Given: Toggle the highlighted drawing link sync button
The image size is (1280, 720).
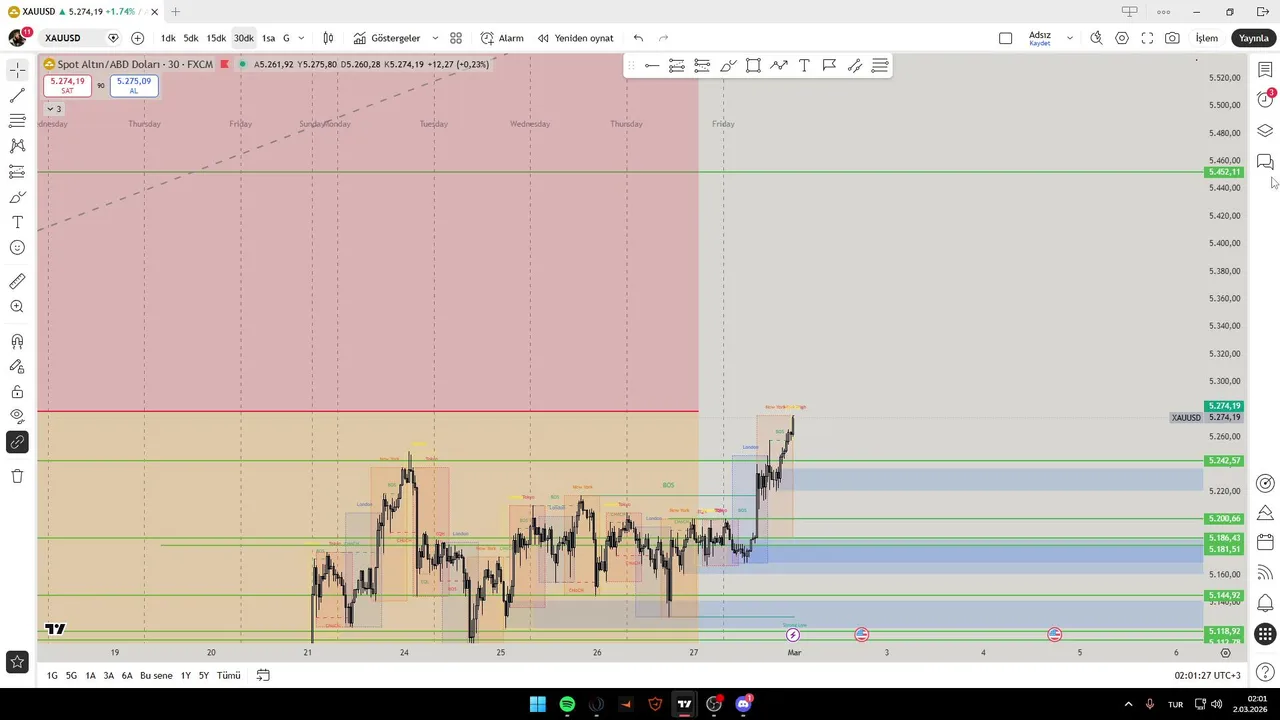Looking at the screenshot, I should (x=17, y=442).
